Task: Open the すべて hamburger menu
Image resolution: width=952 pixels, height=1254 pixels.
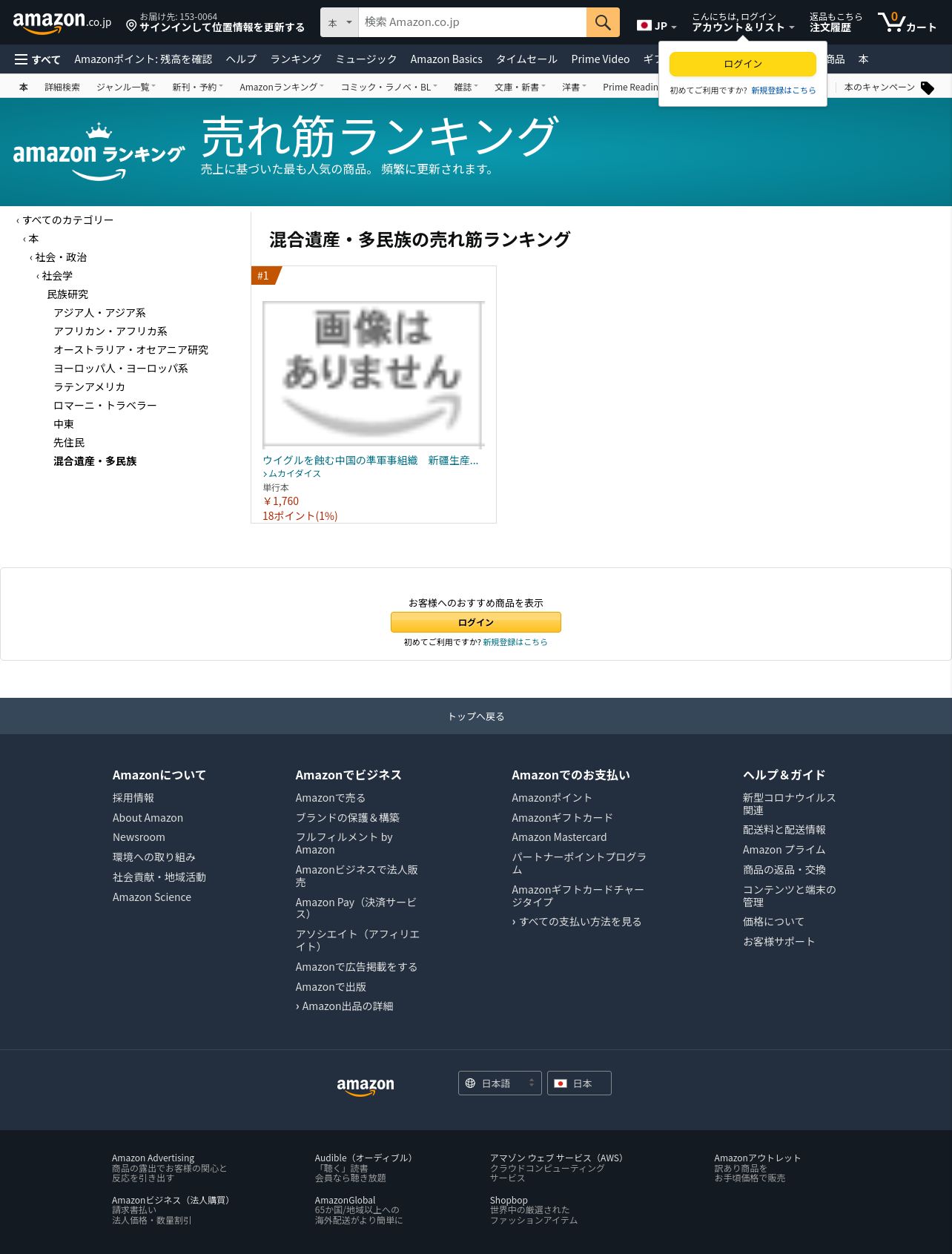Action: 38,59
